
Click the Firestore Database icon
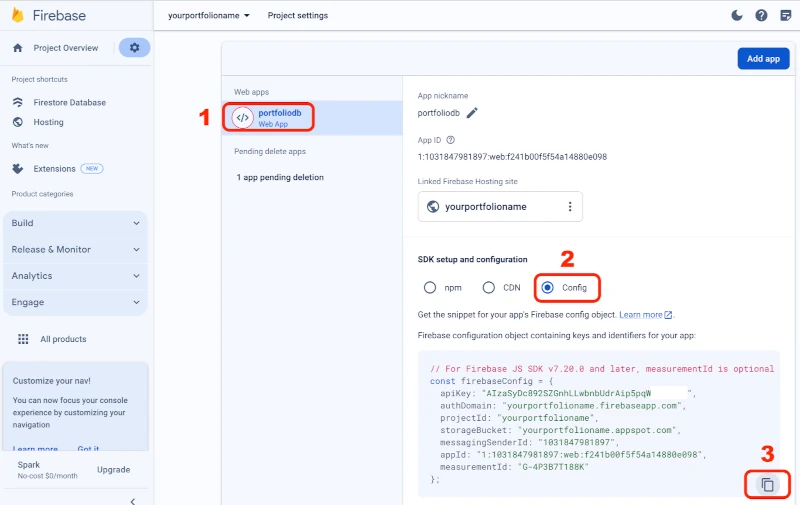pos(18,102)
